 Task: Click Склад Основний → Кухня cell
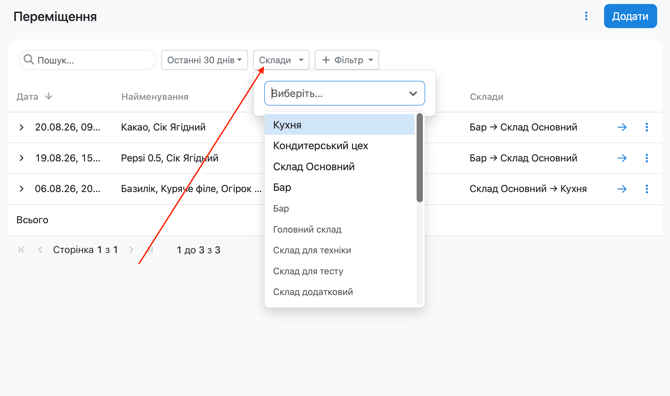(x=528, y=189)
